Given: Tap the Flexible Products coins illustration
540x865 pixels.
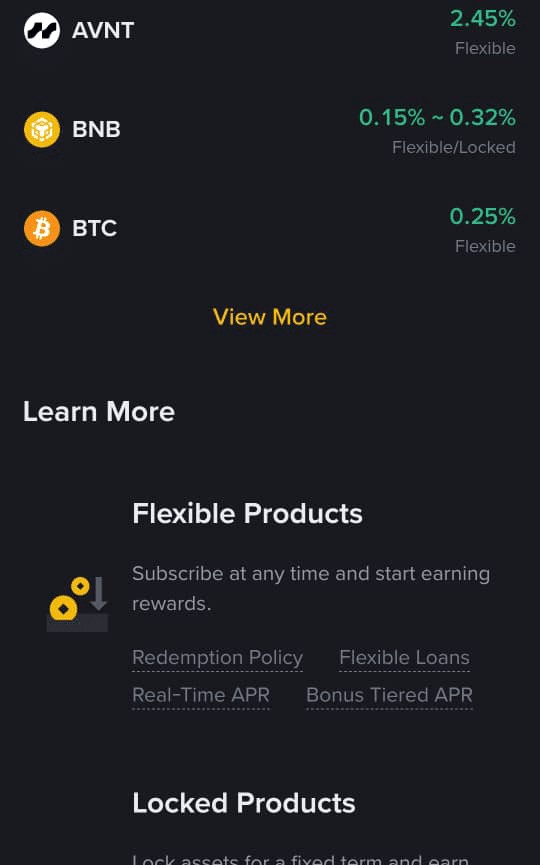Looking at the screenshot, I should [77, 604].
